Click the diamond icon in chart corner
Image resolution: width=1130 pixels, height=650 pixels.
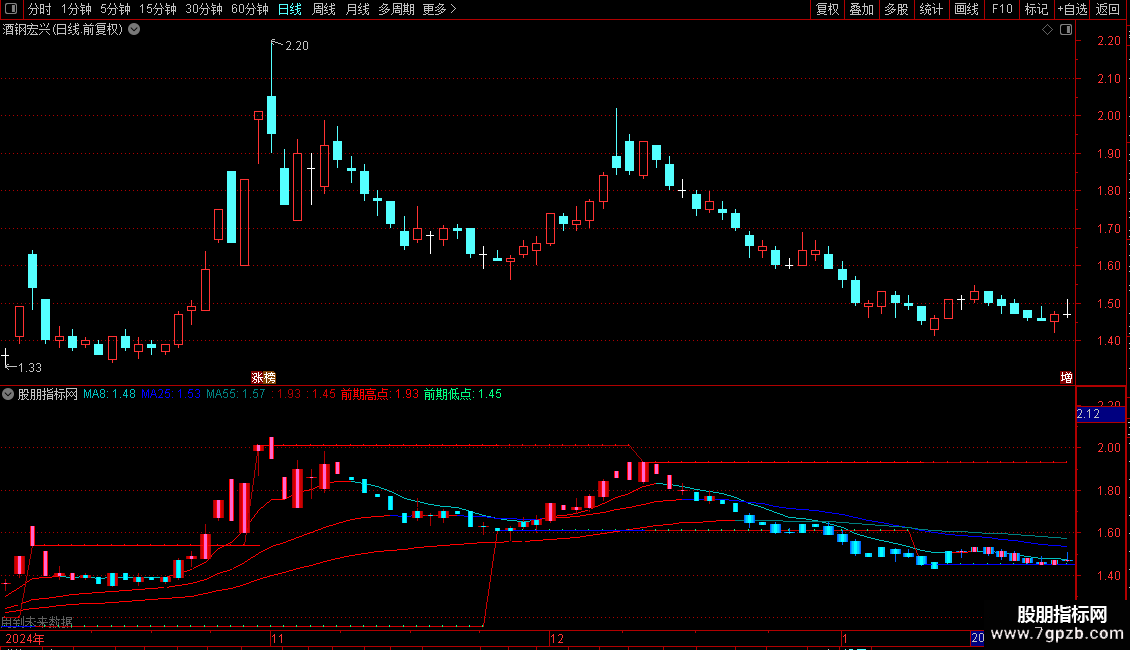coord(1048,30)
